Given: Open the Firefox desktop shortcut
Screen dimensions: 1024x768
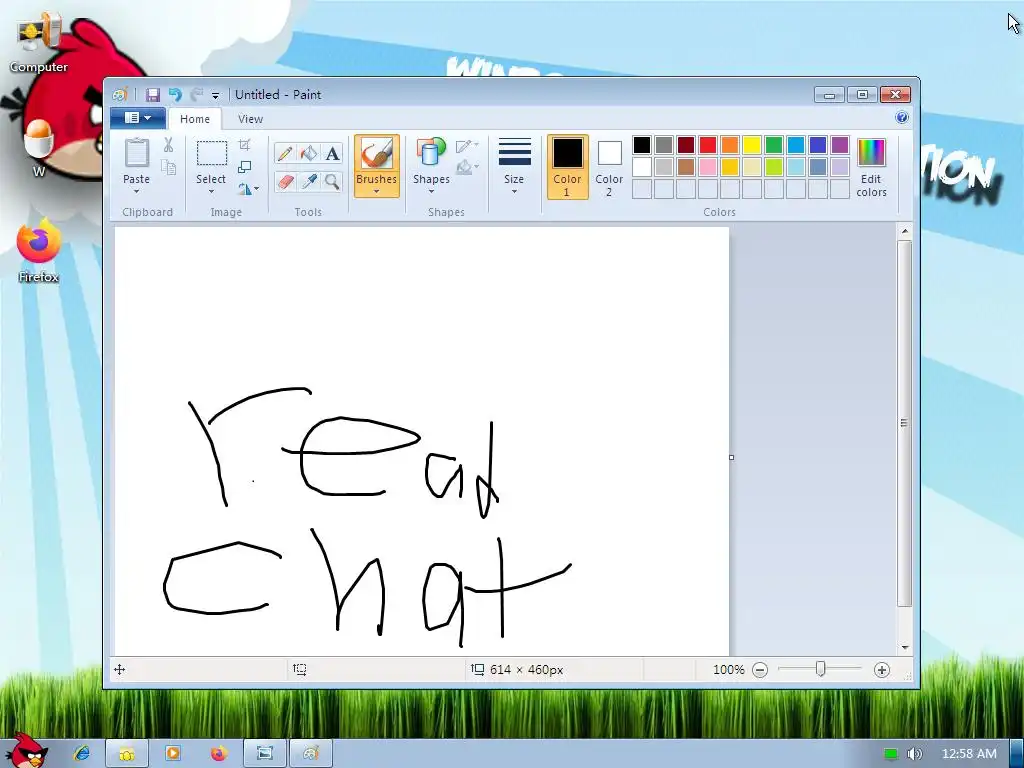Looking at the screenshot, I should click(39, 251).
